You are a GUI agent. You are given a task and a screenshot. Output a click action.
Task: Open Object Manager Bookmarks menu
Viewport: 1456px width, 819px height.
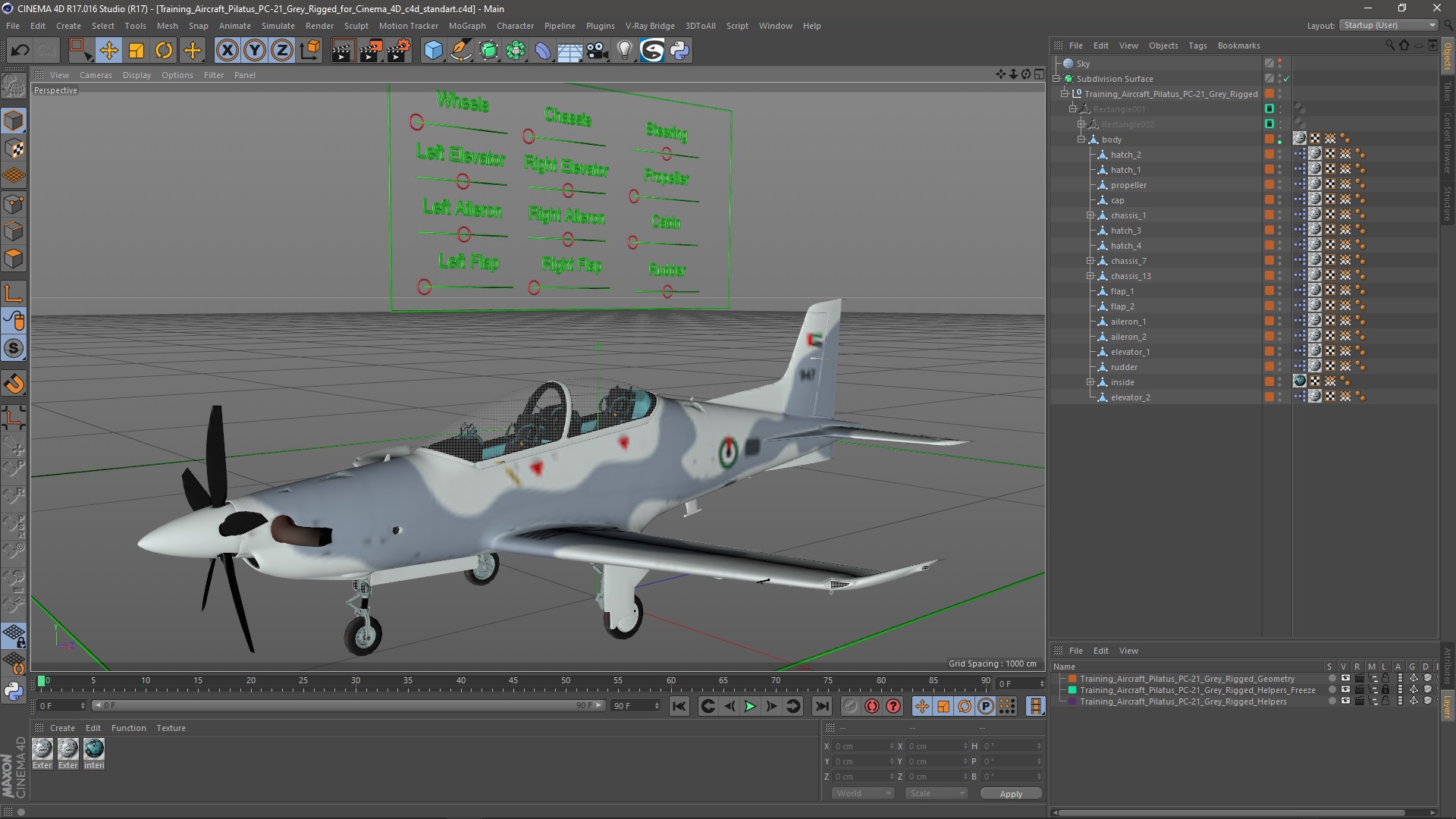pos(1238,45)
